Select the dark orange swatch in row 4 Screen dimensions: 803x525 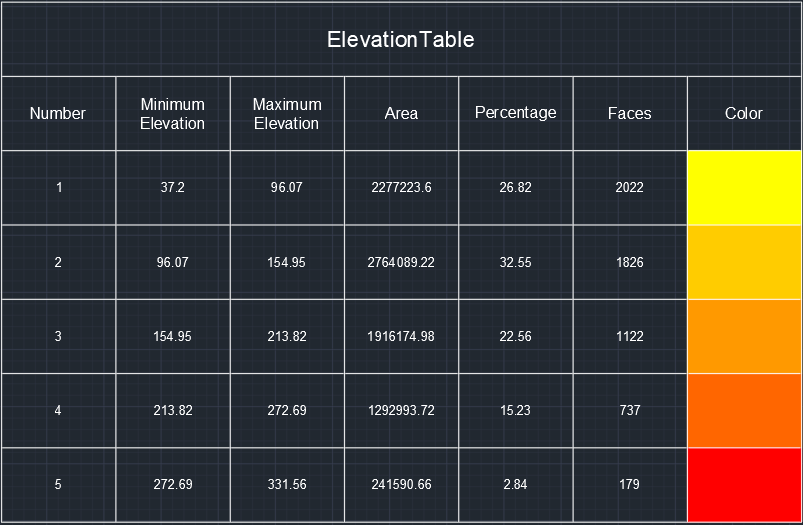[744, 411]
